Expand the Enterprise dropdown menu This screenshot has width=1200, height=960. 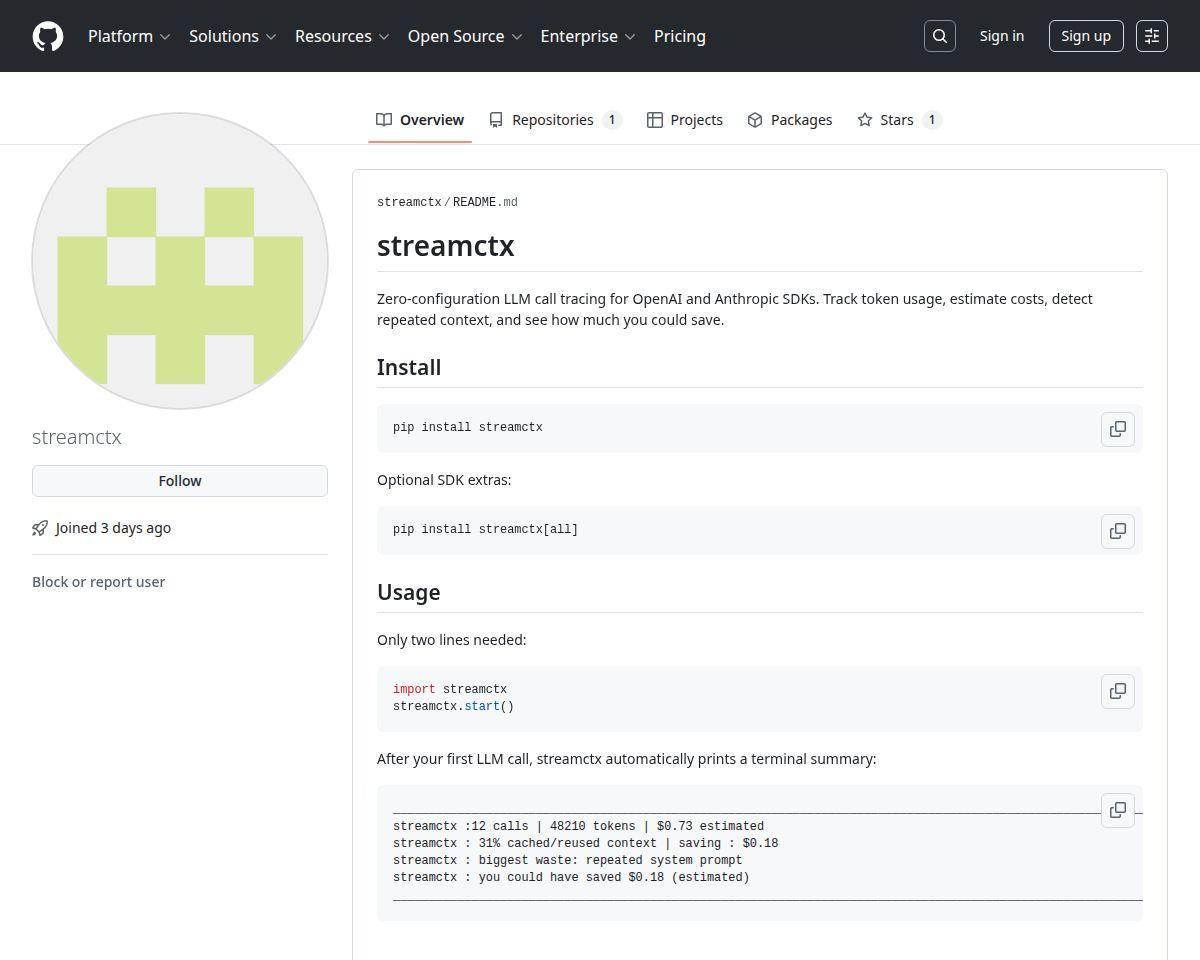pos(588,36)
